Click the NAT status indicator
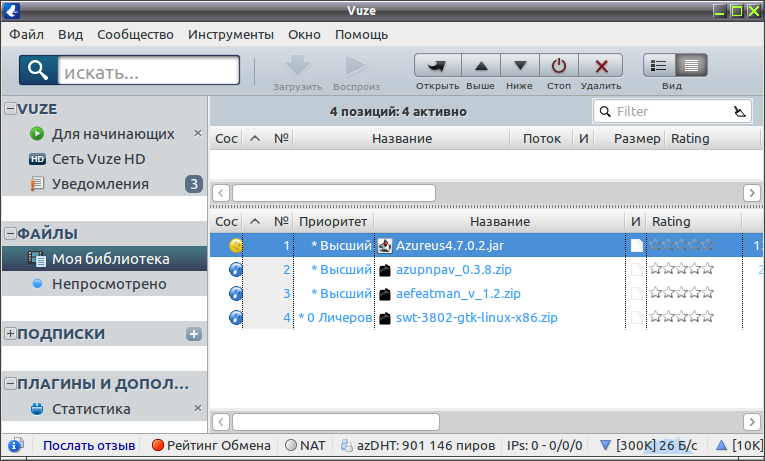The image size is (765, 461). click(305, 445)
